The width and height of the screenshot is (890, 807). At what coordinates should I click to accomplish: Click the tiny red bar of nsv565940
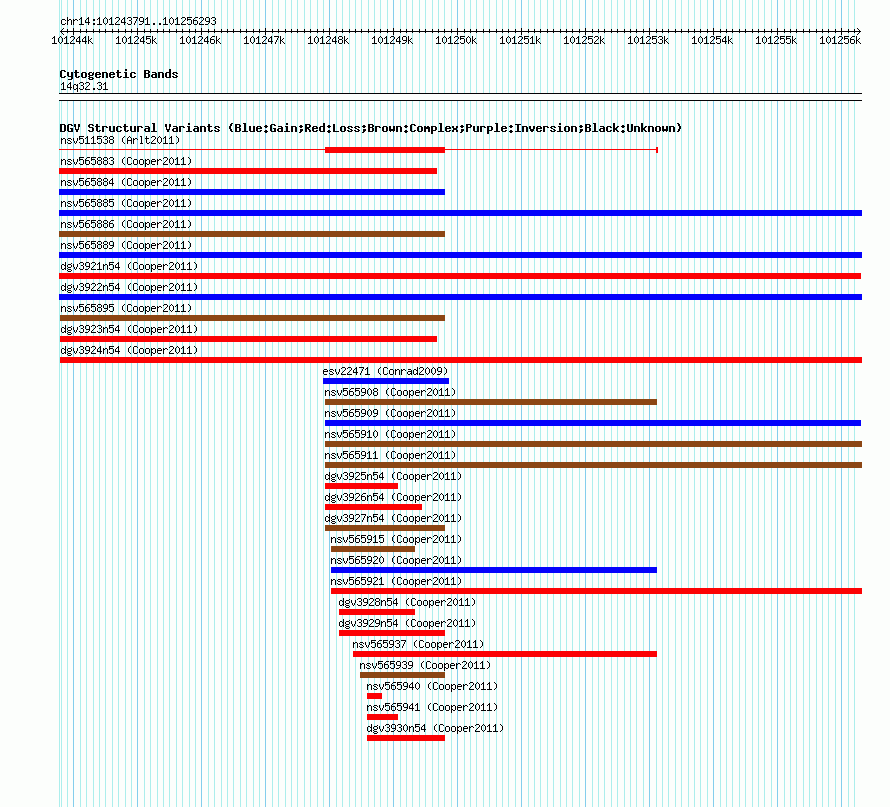pyautogui.click(x=375, y=696)
